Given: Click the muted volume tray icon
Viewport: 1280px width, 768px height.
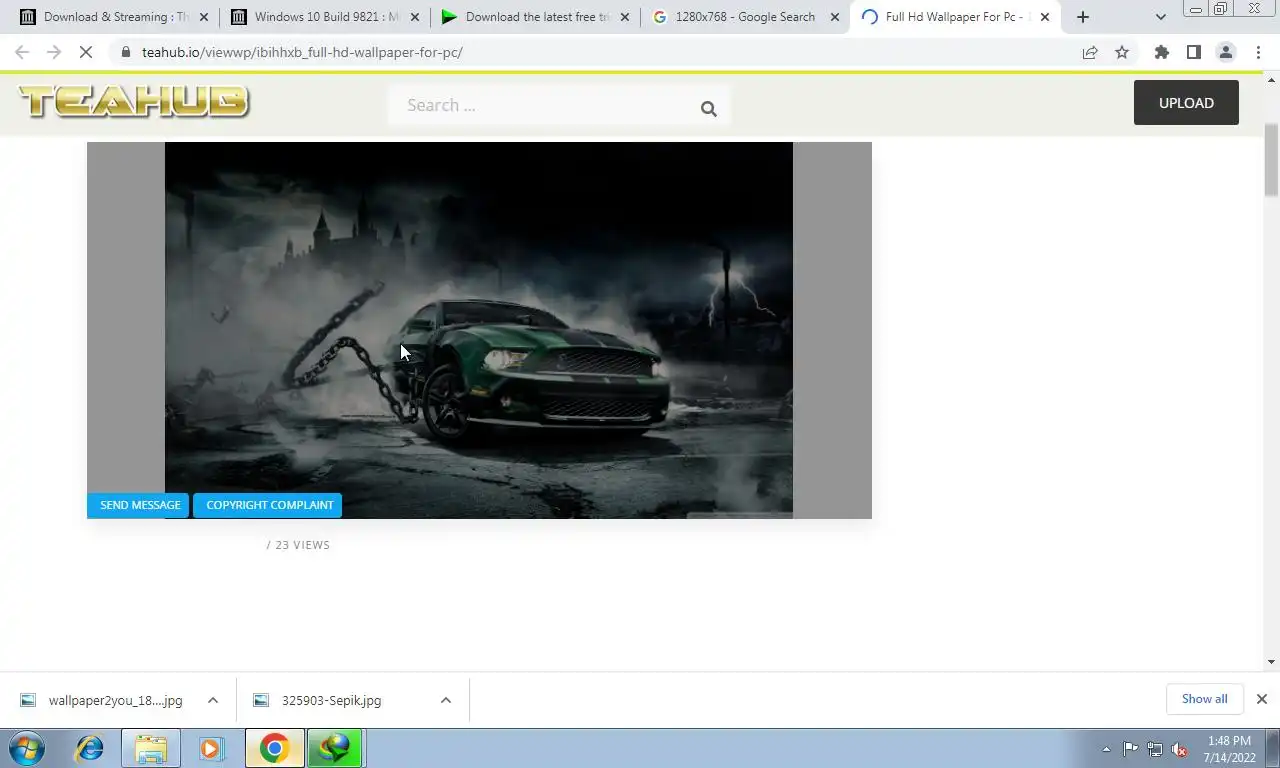Looking at the screenshot, I should click(x=1179, y=749).
